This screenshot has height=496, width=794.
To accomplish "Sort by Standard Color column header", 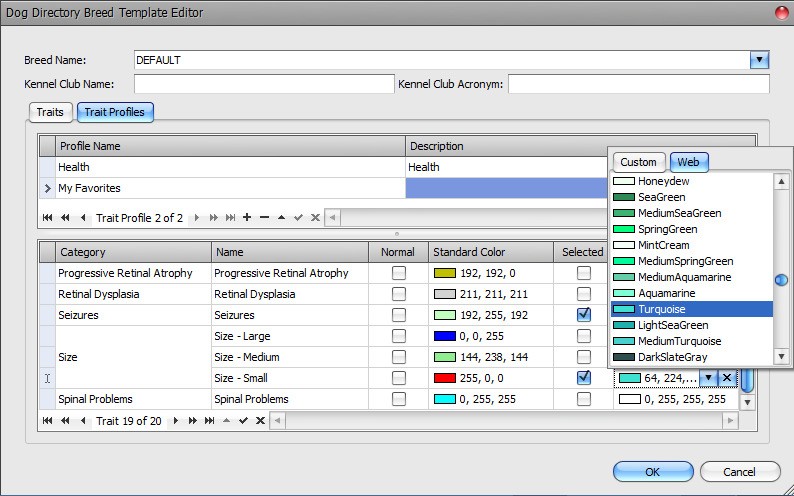I will click(491, 252).
